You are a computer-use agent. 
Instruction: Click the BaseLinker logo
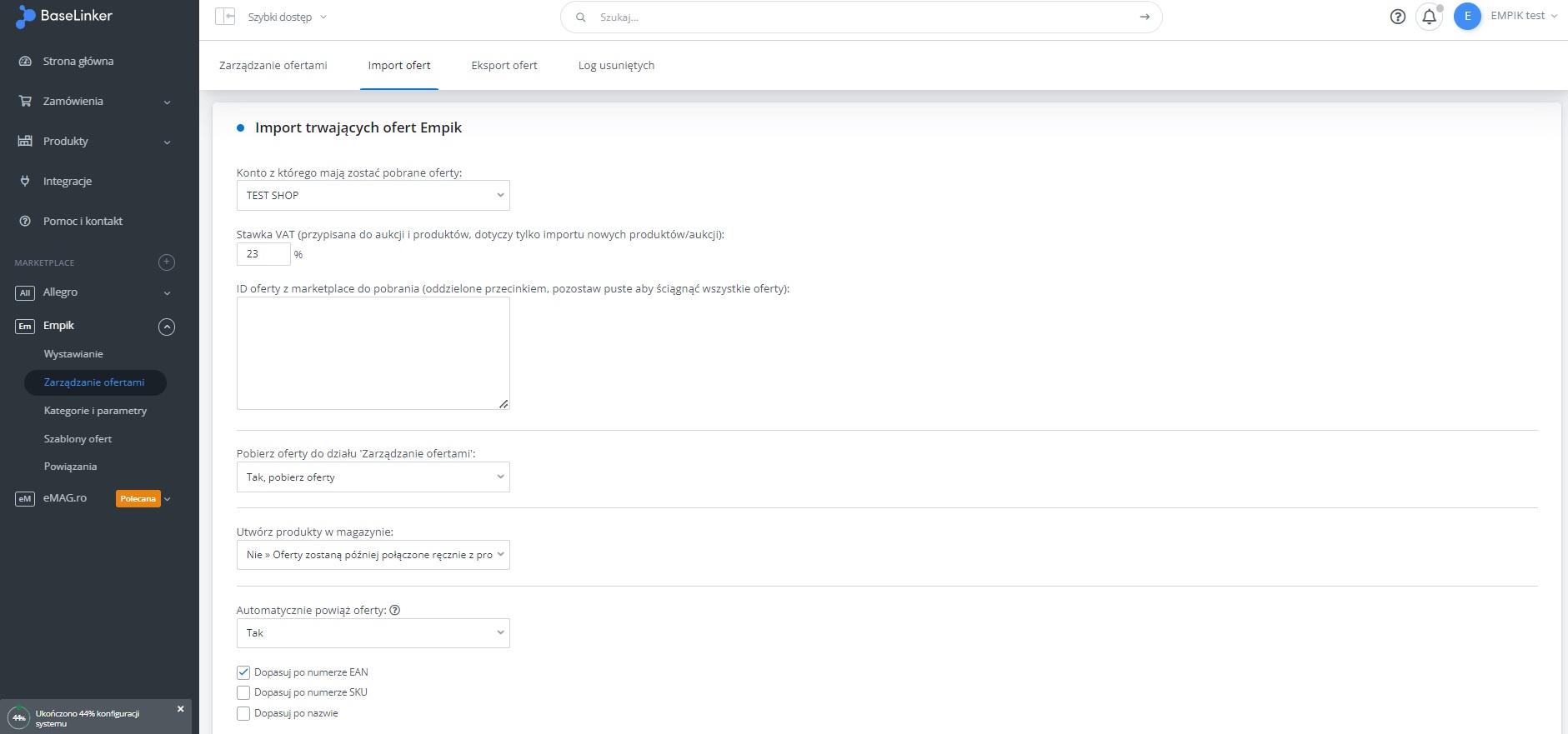coord(64,16)
